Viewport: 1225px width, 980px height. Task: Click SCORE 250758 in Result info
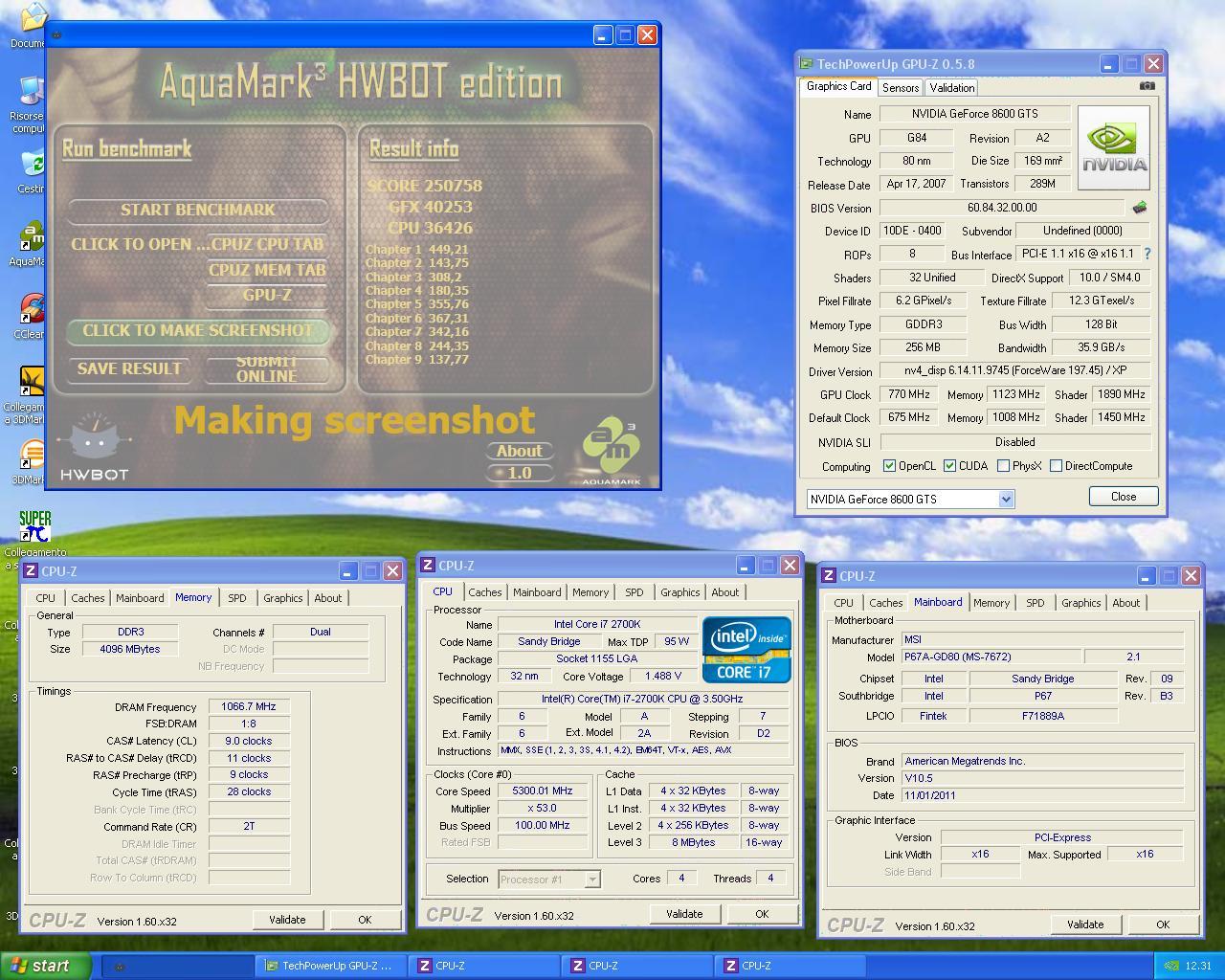pos(425,186)
